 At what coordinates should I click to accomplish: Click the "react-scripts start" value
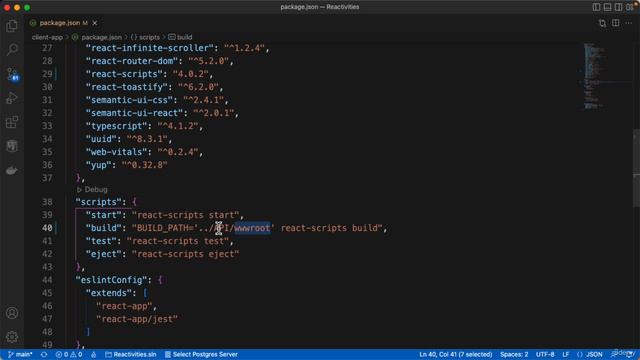(186, 215)
